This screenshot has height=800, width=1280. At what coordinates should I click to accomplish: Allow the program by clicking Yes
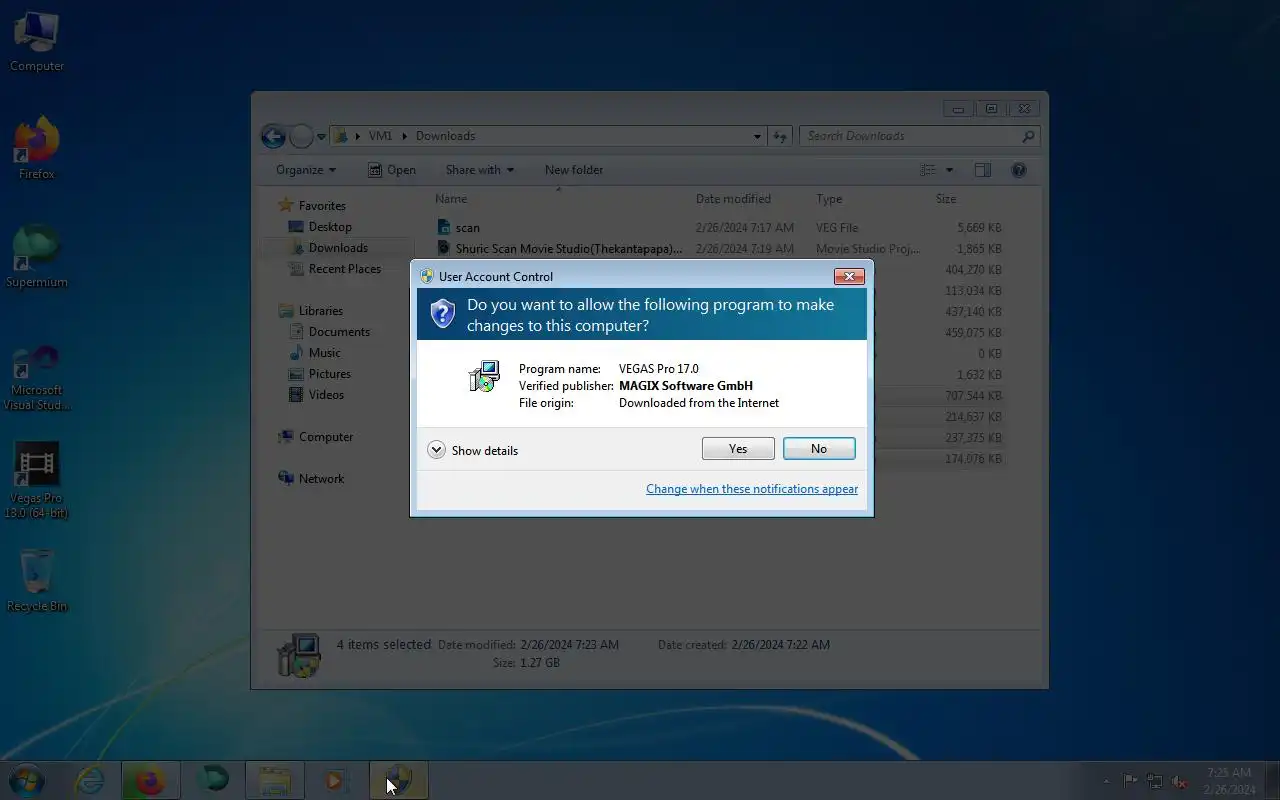[x=738, y=449]
